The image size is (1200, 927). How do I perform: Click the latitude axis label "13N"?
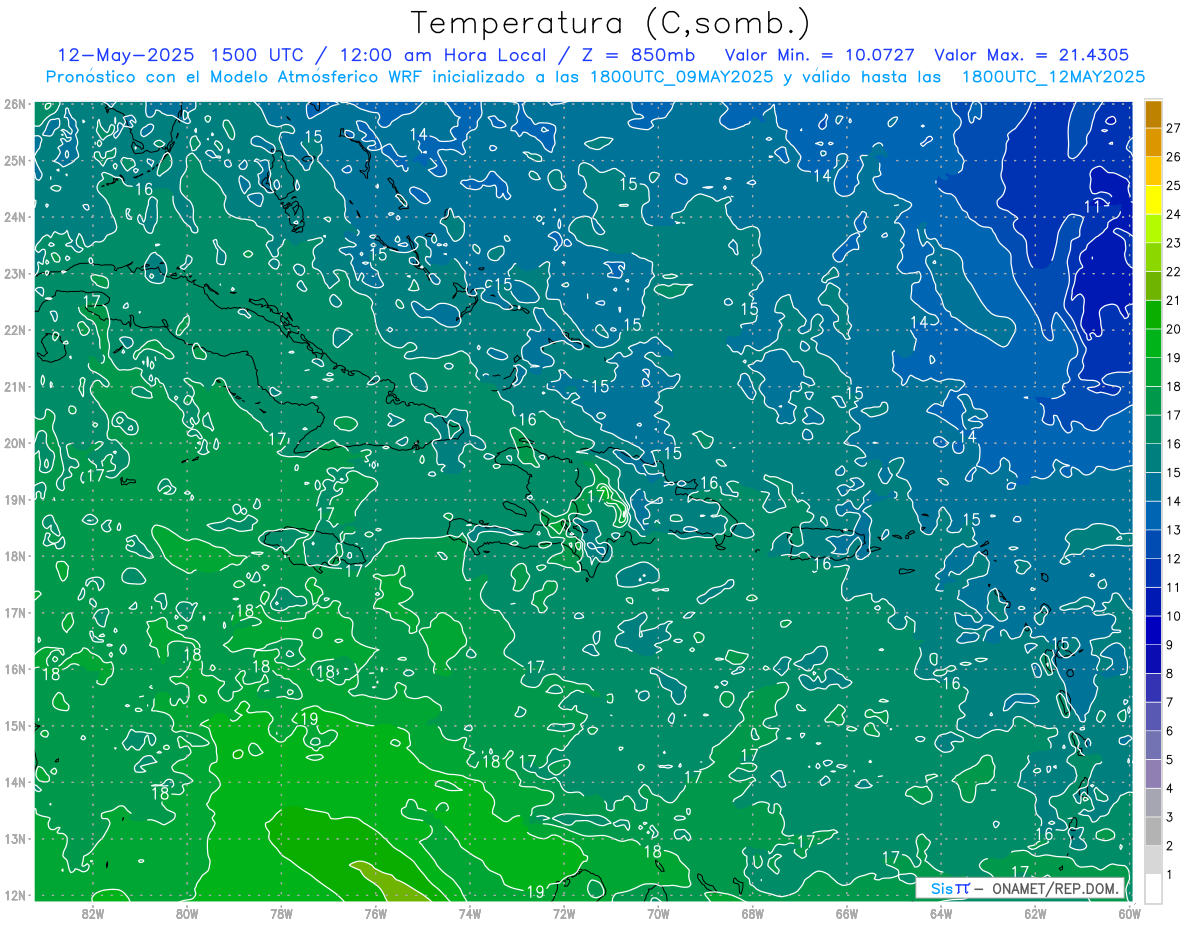pos(15,839)
